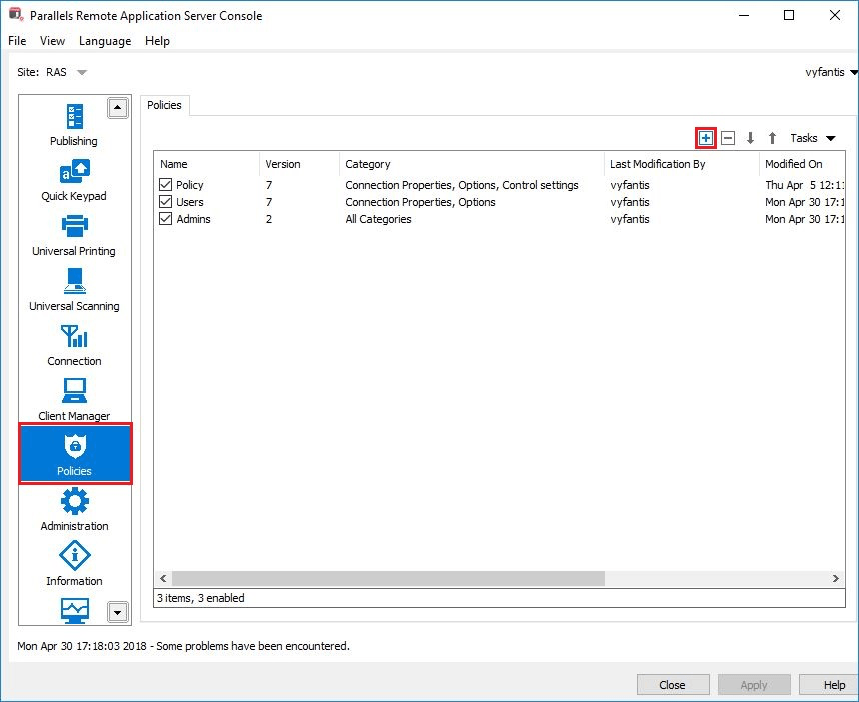Open Universal Printing settings
Viewport: 859px width, 702px height.
[74, 235]
